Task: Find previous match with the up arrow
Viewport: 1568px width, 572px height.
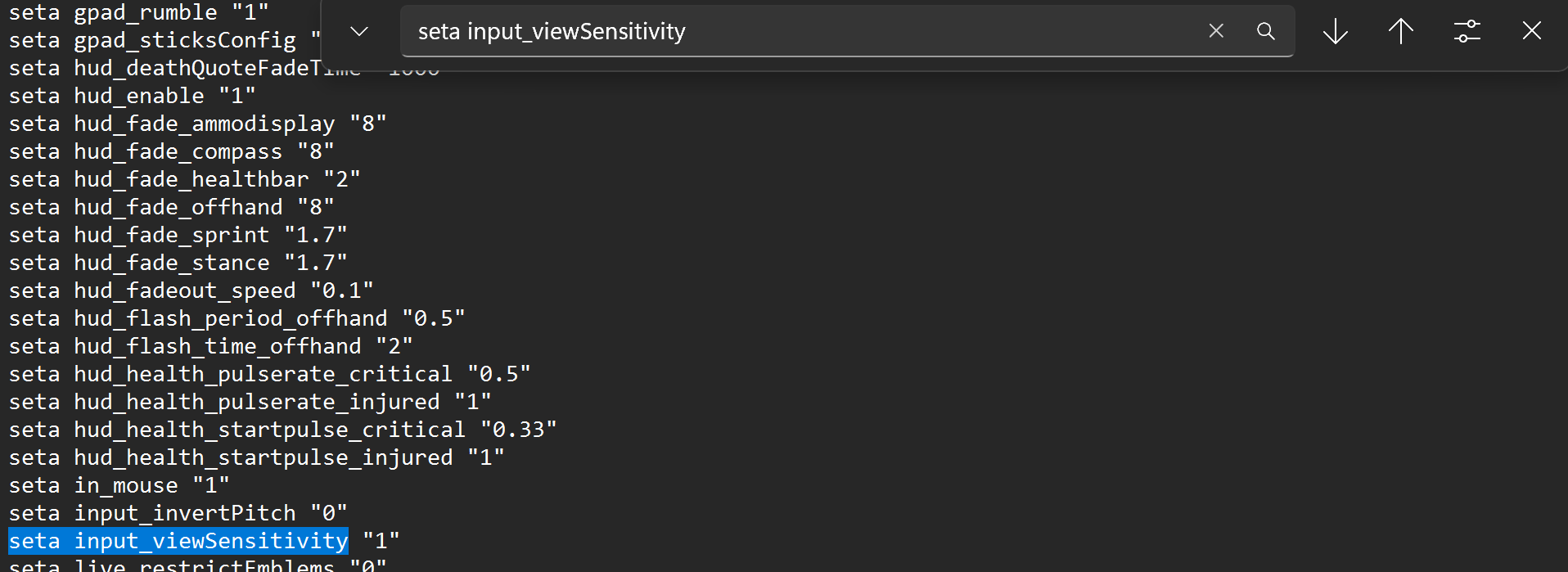Action: [1401, 31]
